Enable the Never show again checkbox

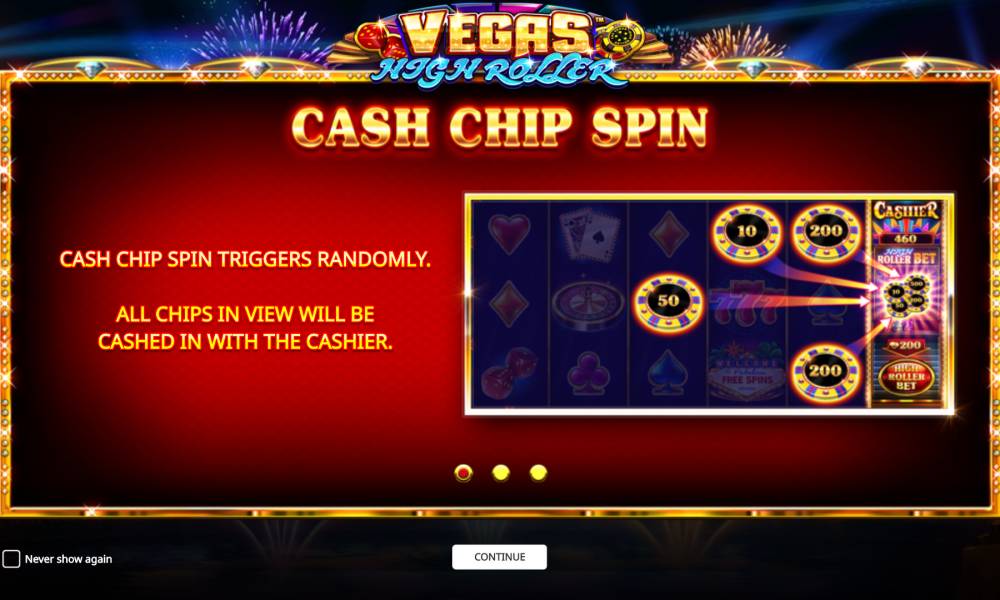[11, 559]
